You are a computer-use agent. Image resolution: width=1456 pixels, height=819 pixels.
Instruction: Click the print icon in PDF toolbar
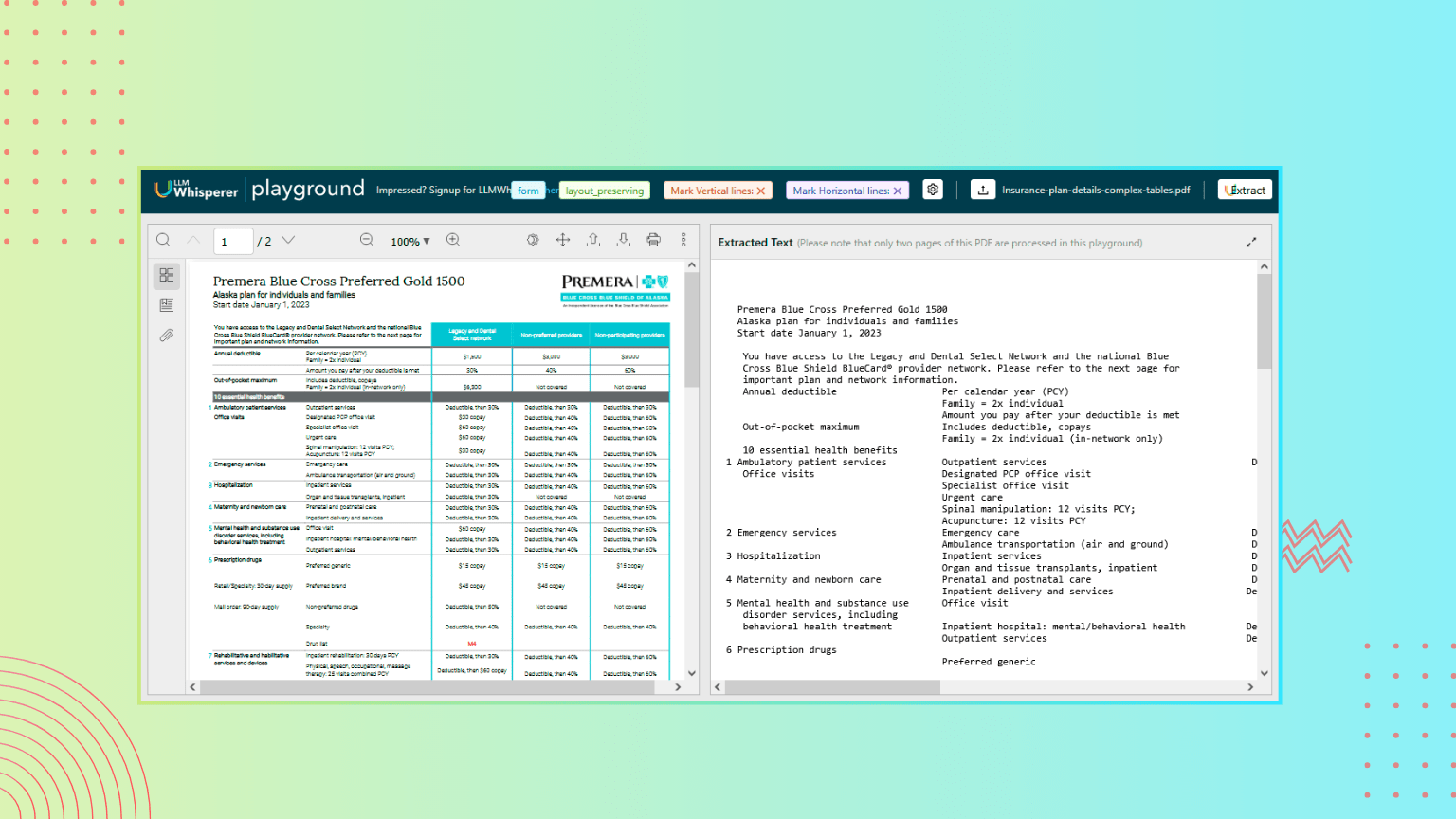[653, 241]
